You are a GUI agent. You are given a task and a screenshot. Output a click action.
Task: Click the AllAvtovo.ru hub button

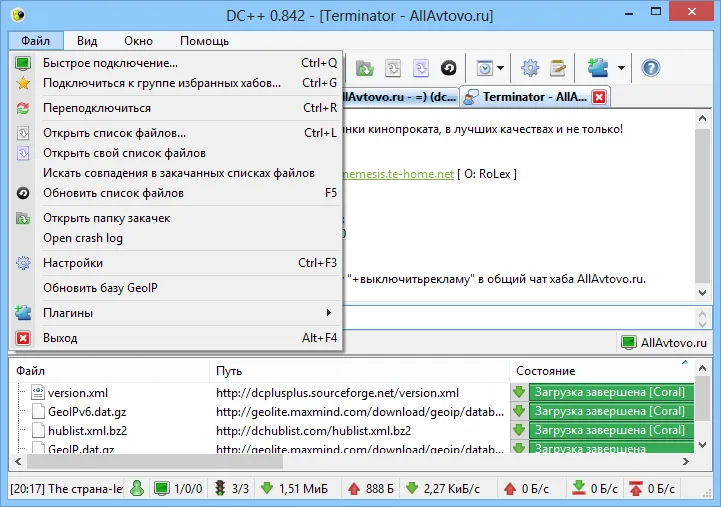(664, 342)
